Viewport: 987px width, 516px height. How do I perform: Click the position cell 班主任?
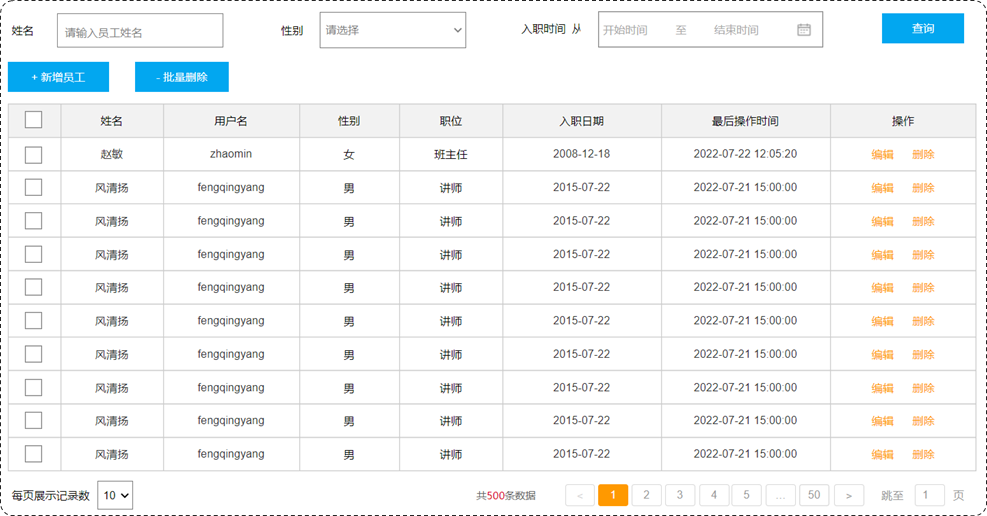451,154
